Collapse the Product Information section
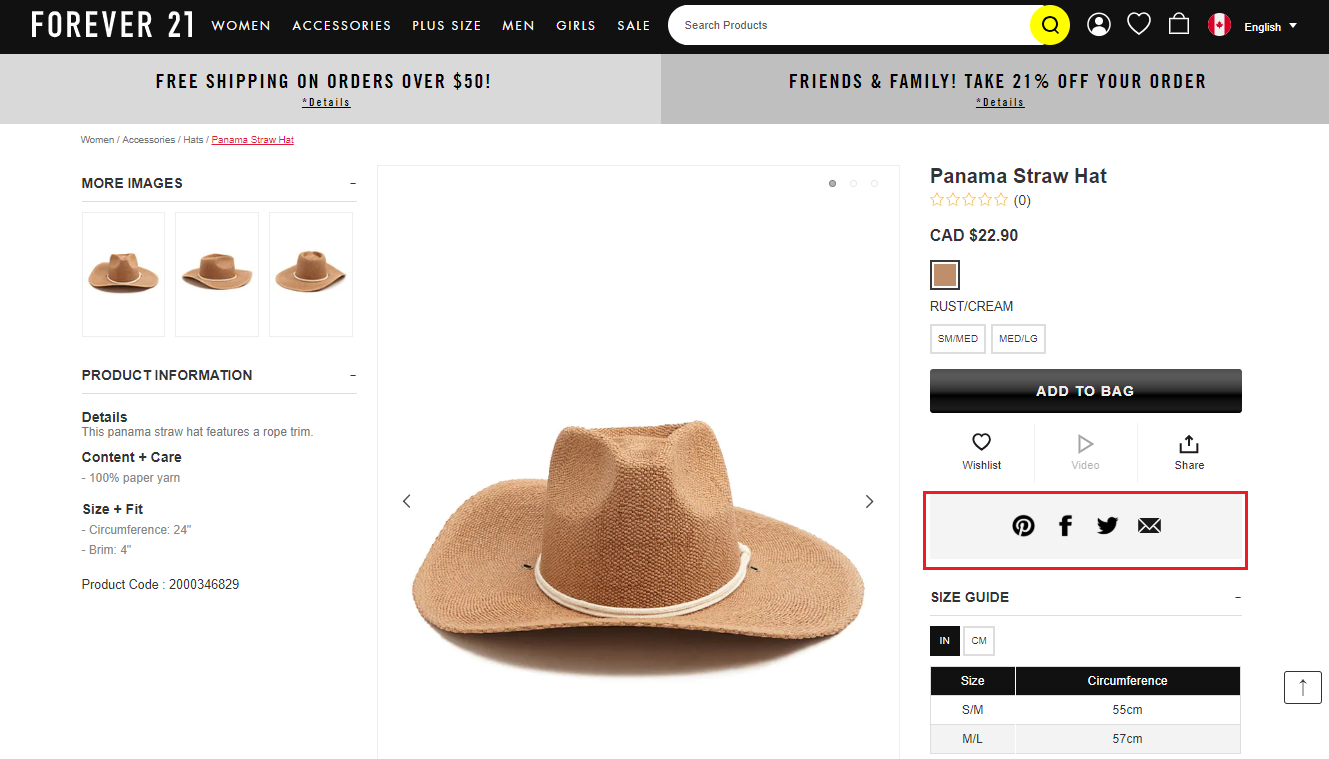 point(353,375)
